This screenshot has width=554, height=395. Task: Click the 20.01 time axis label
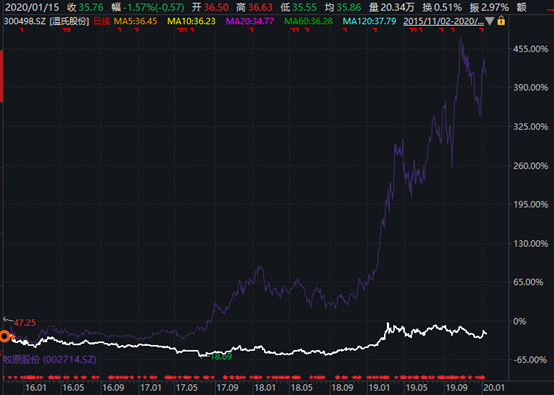point(494,388)
